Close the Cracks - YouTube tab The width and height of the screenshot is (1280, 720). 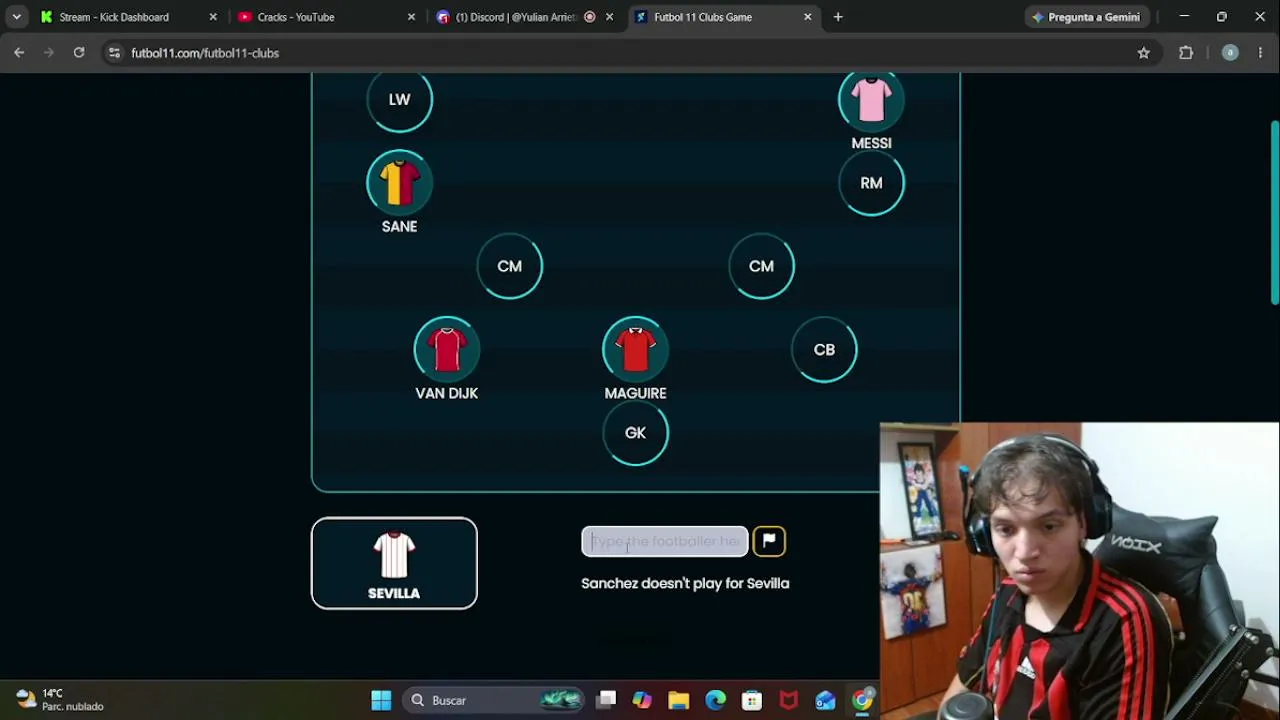click(411, 17)
